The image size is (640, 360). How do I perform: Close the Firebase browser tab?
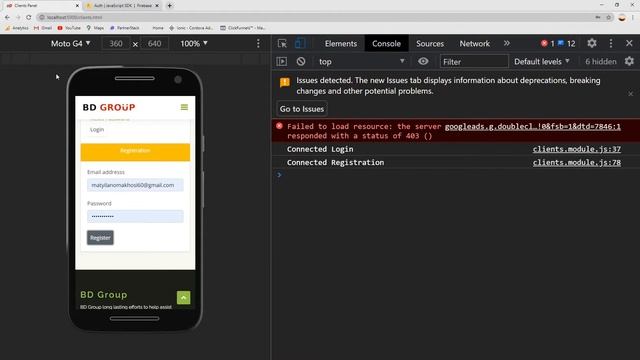(157, 6)
